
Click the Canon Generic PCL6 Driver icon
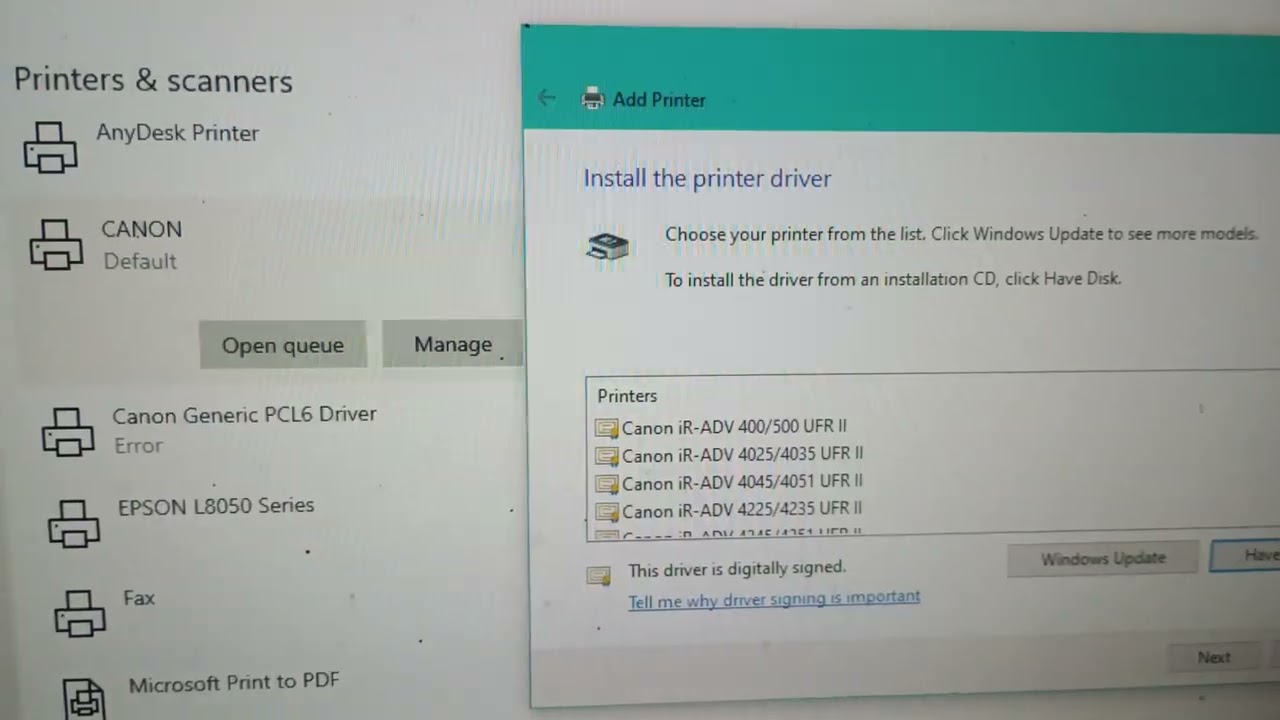68,431
